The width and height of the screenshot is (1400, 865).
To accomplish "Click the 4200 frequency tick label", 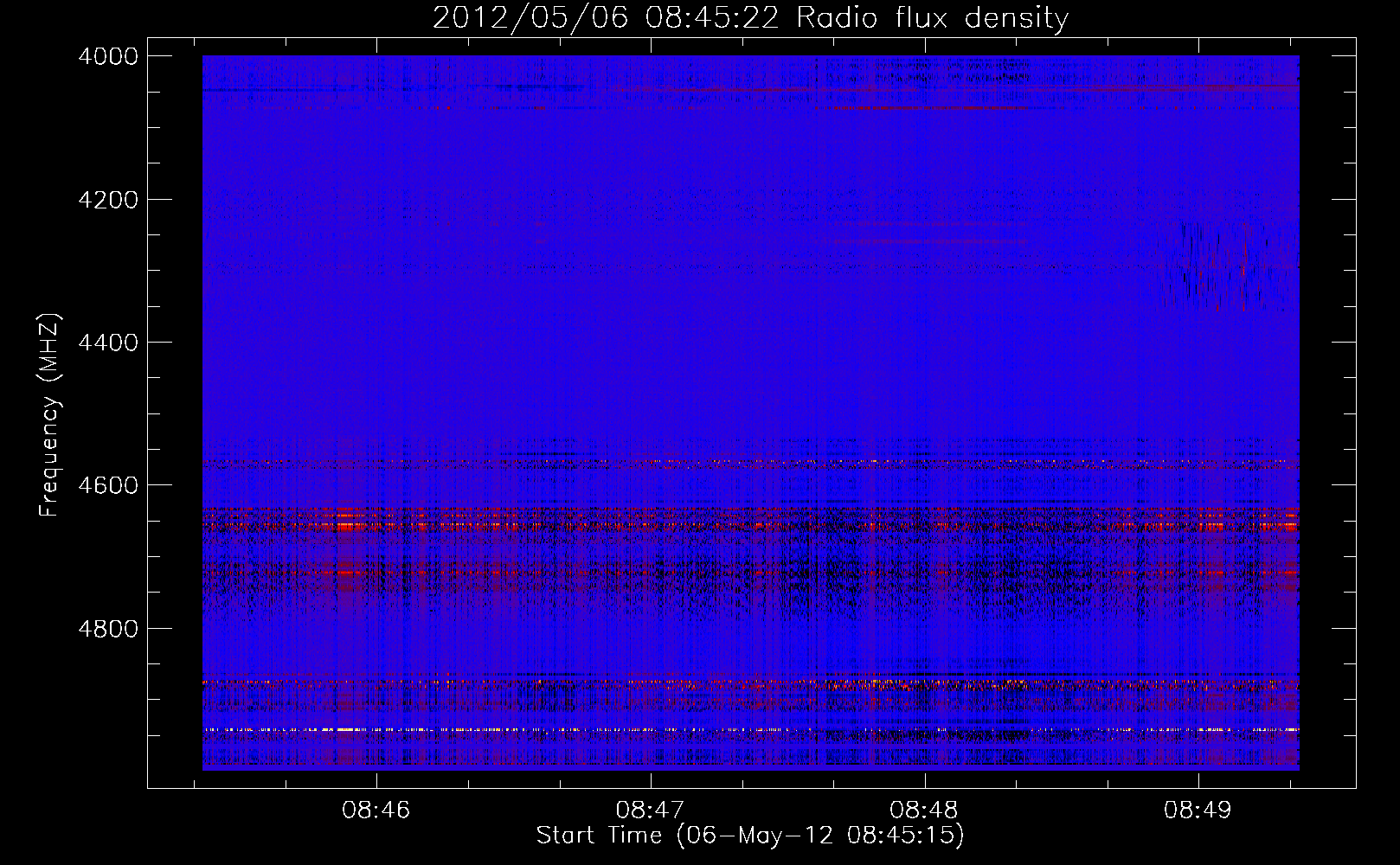I will [108, 199].
